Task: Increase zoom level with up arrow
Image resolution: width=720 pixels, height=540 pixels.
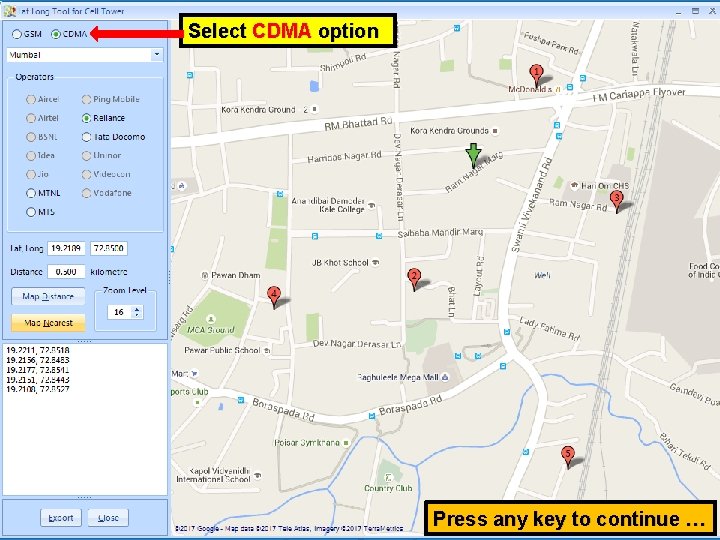Action: pyautogui.click(x=137, y=309)
